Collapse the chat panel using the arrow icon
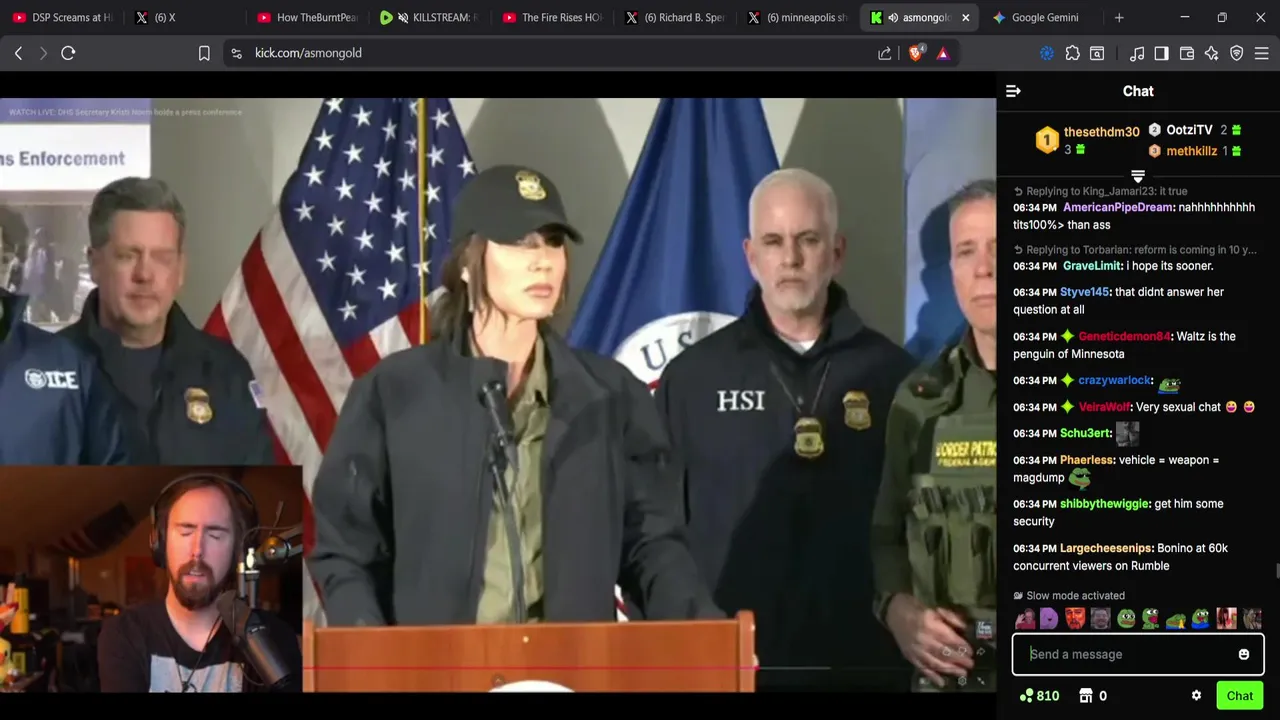The height and width of the screenshot is (720, 1280). click(x=1013, y=91)
